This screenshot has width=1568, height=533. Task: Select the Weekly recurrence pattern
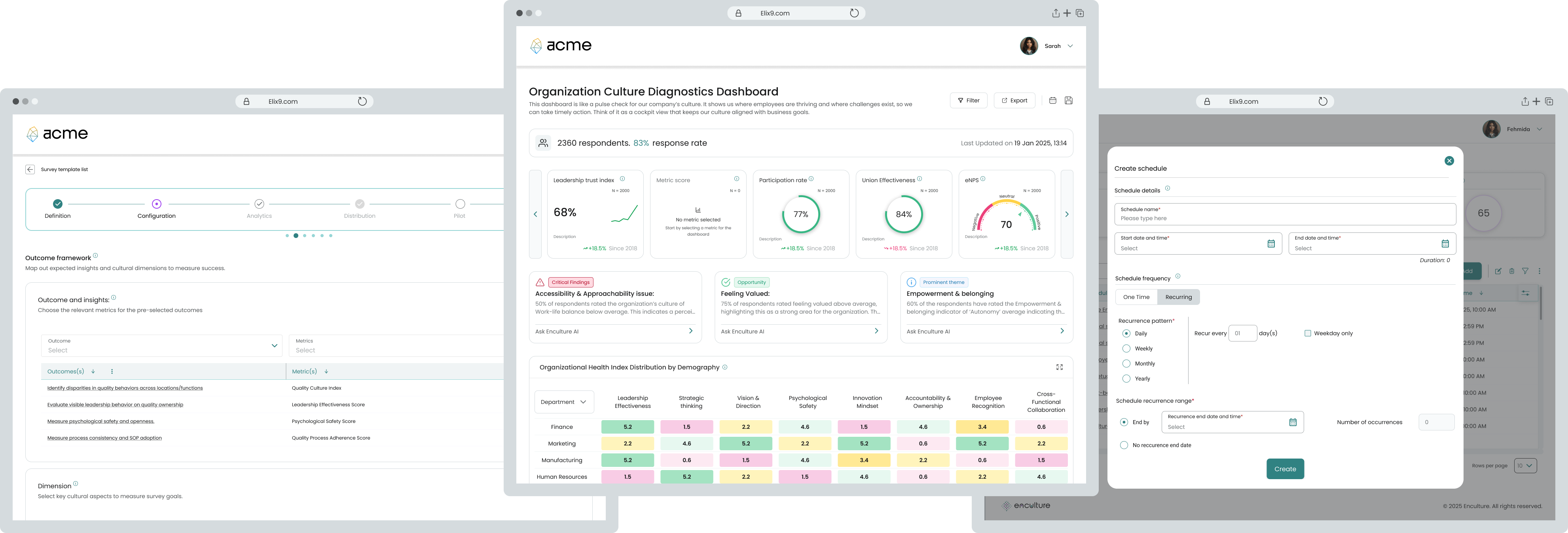tap(1127, 348)
